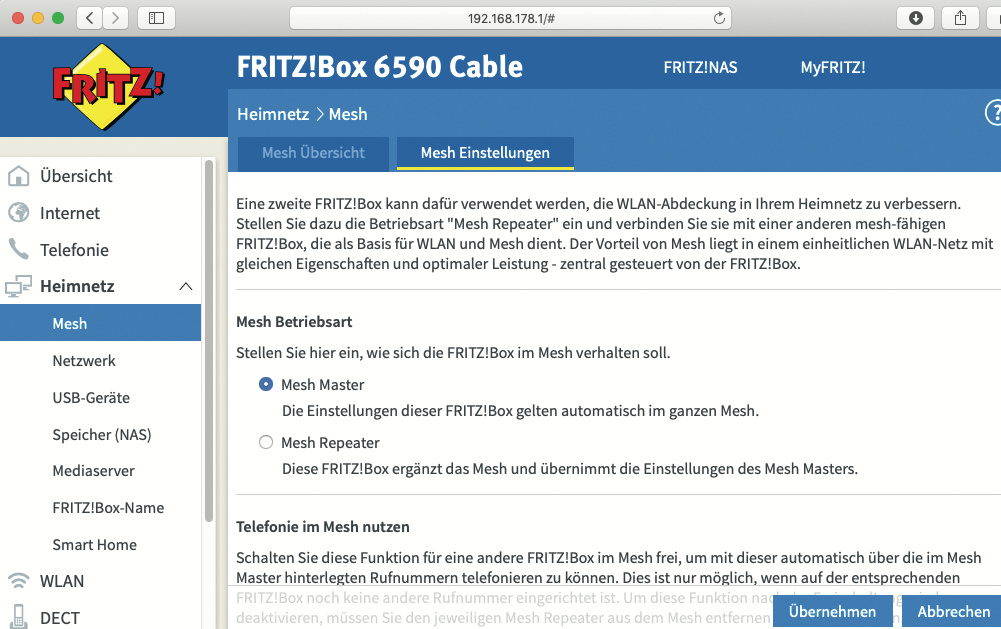Image resolution: width=1001 pixels, height=629 pixels.
Task: Click the WLAN wifi icon
Action: click(19, 580)
